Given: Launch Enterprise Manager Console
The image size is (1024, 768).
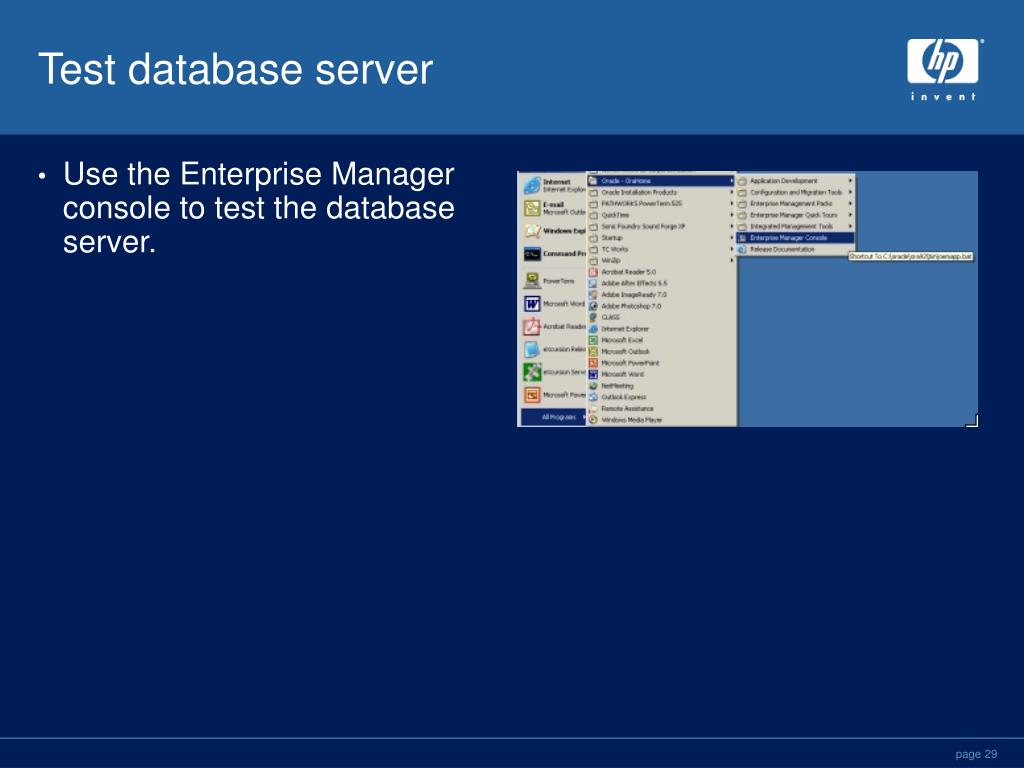Looking at the screenshot, I should [795, 238].
